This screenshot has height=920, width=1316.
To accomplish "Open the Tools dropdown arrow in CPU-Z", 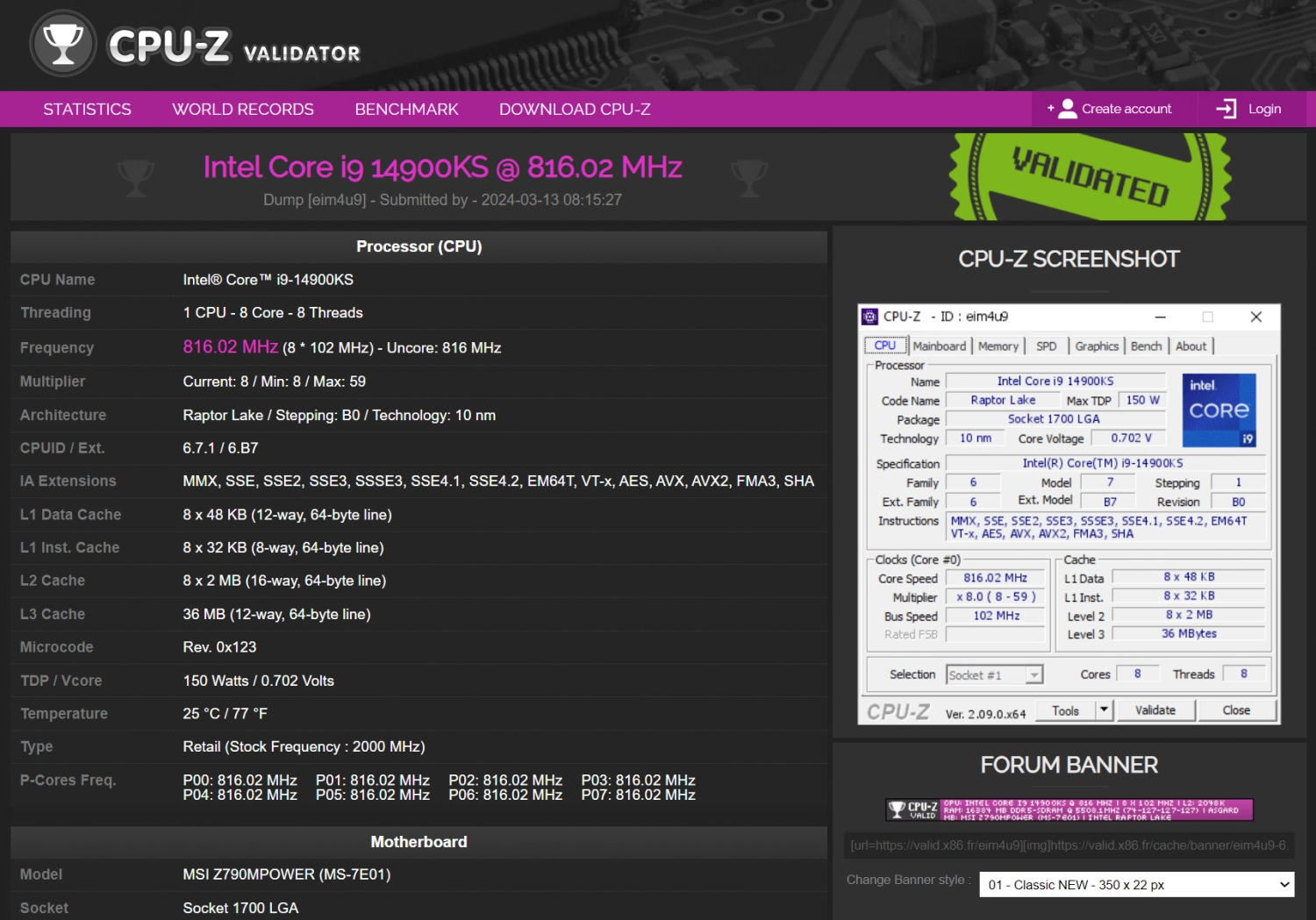I will [x=1105, y=710].
